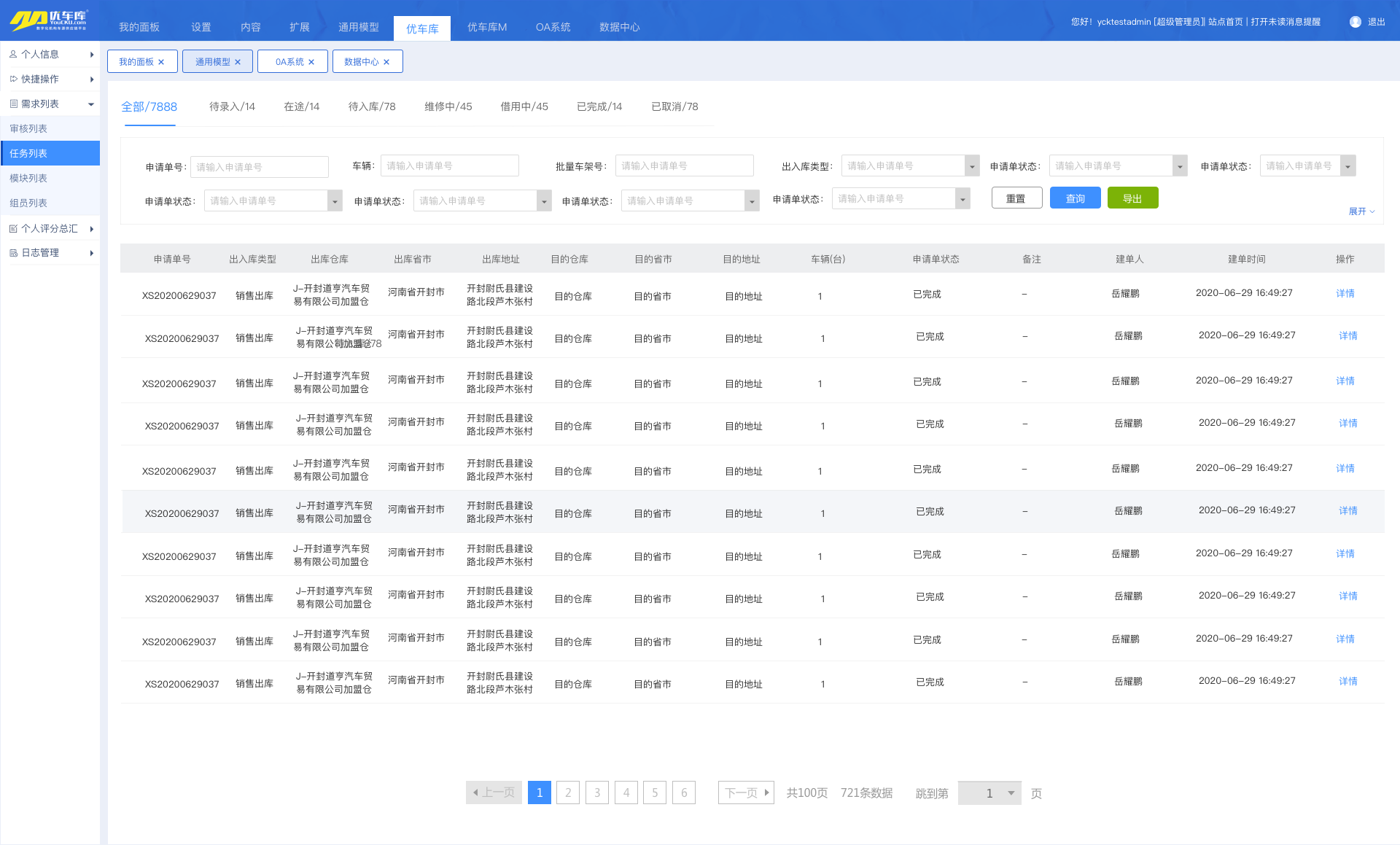
Task: Click the user avatar icon near 退出
Action: point(1355,22)
